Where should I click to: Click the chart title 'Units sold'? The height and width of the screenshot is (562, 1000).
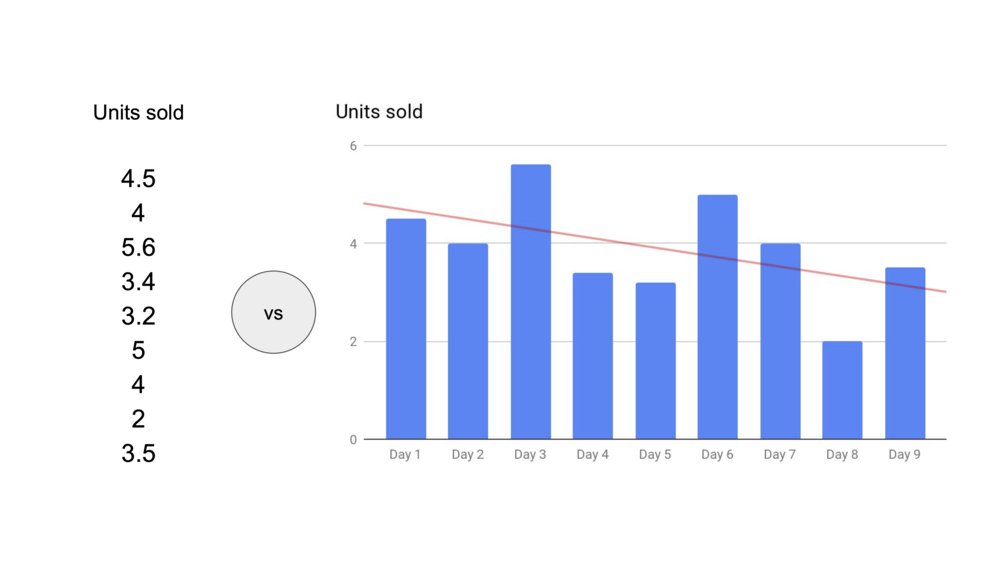point(379,112)
